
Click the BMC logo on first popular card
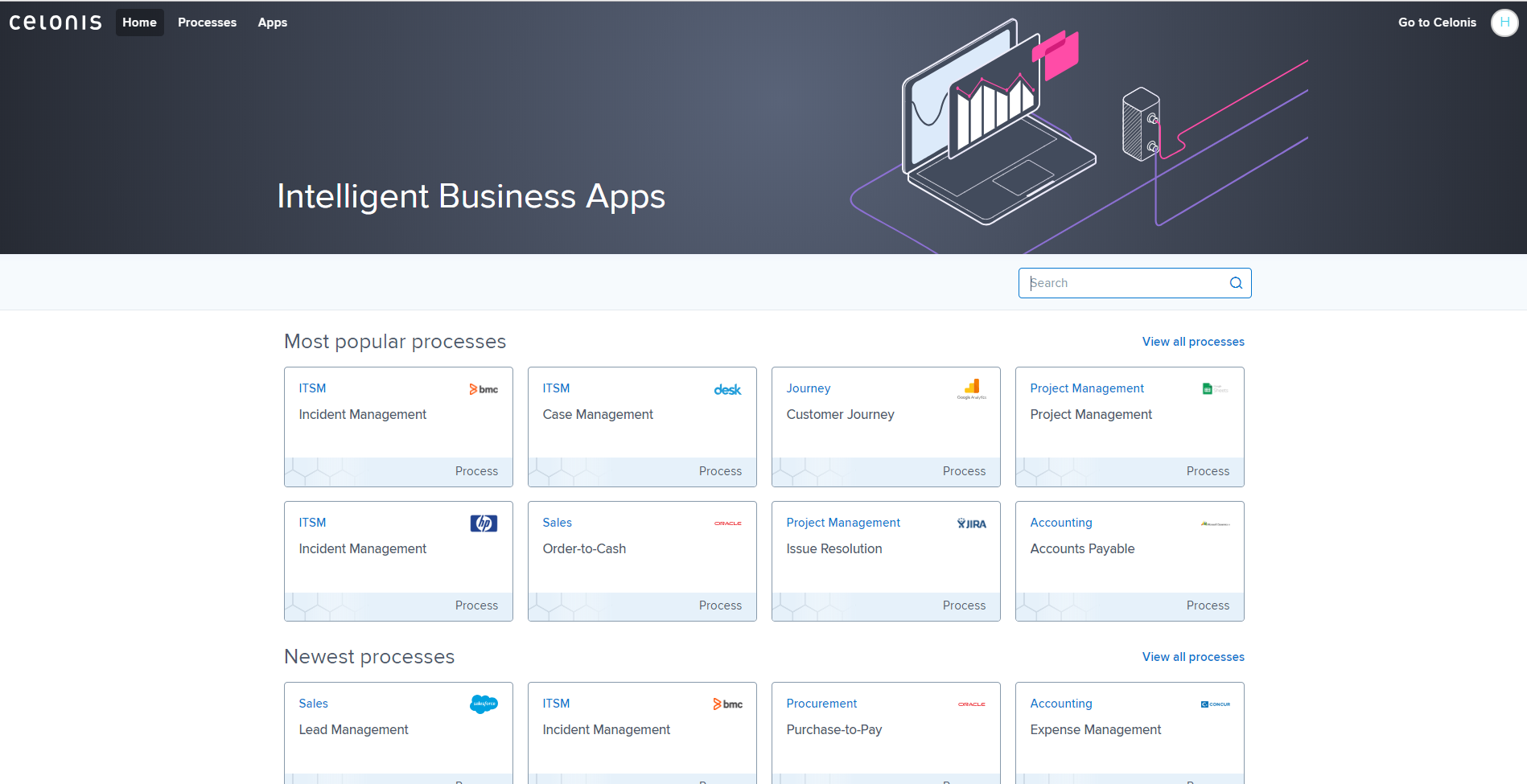(484, 389)
